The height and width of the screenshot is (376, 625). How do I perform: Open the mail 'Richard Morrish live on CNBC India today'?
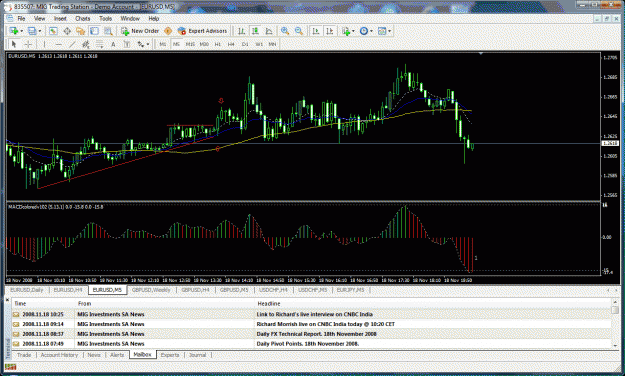point(325,324)
